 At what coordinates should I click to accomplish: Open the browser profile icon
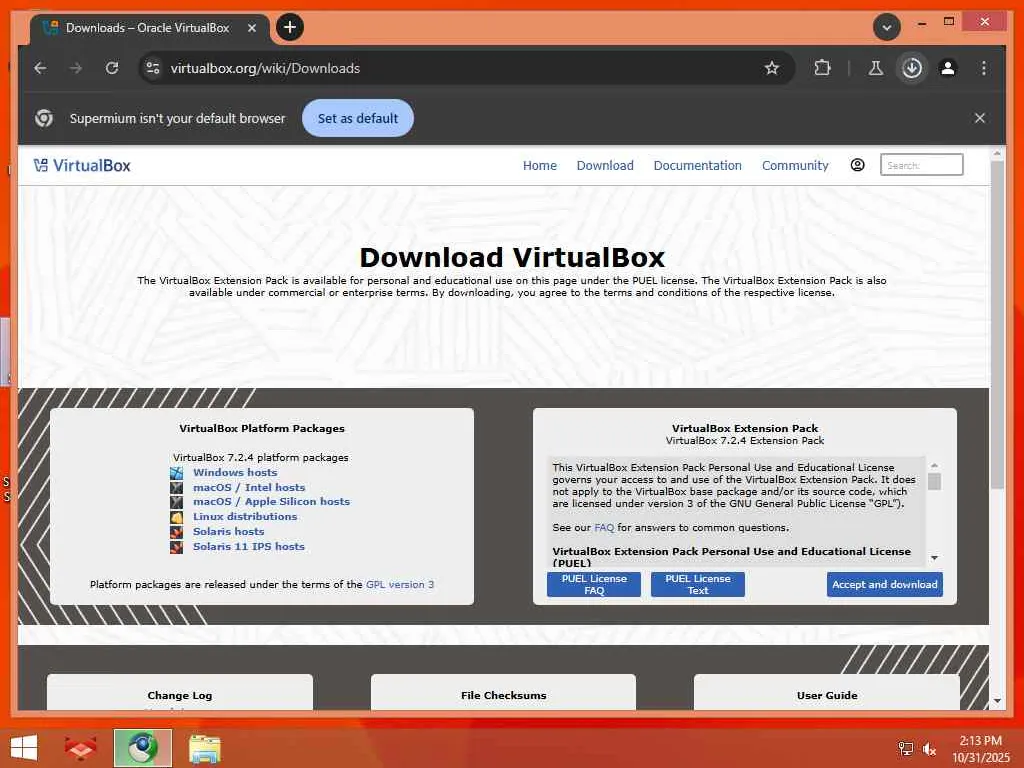[x=948, y=68]
